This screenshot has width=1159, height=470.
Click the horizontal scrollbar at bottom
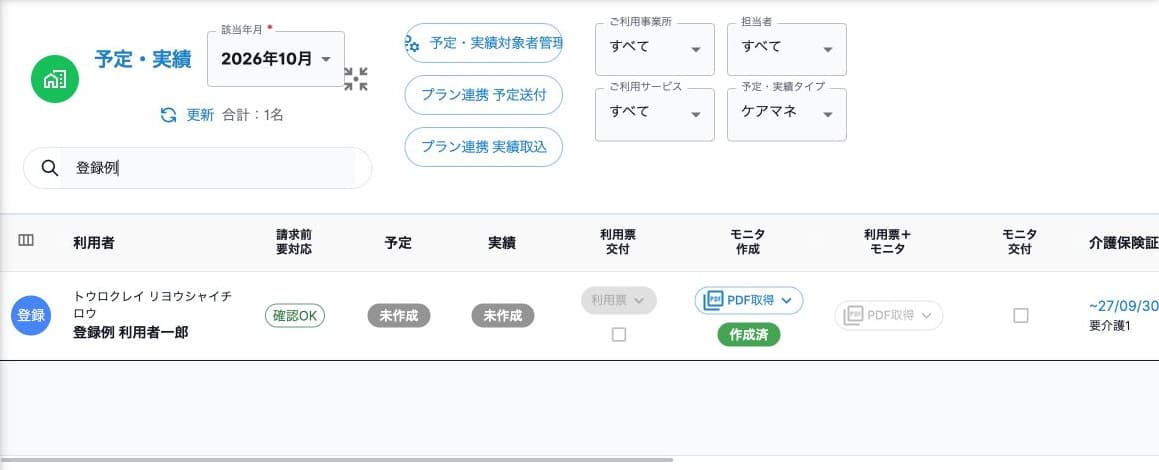pyautogui.click(x=337, y=460)
